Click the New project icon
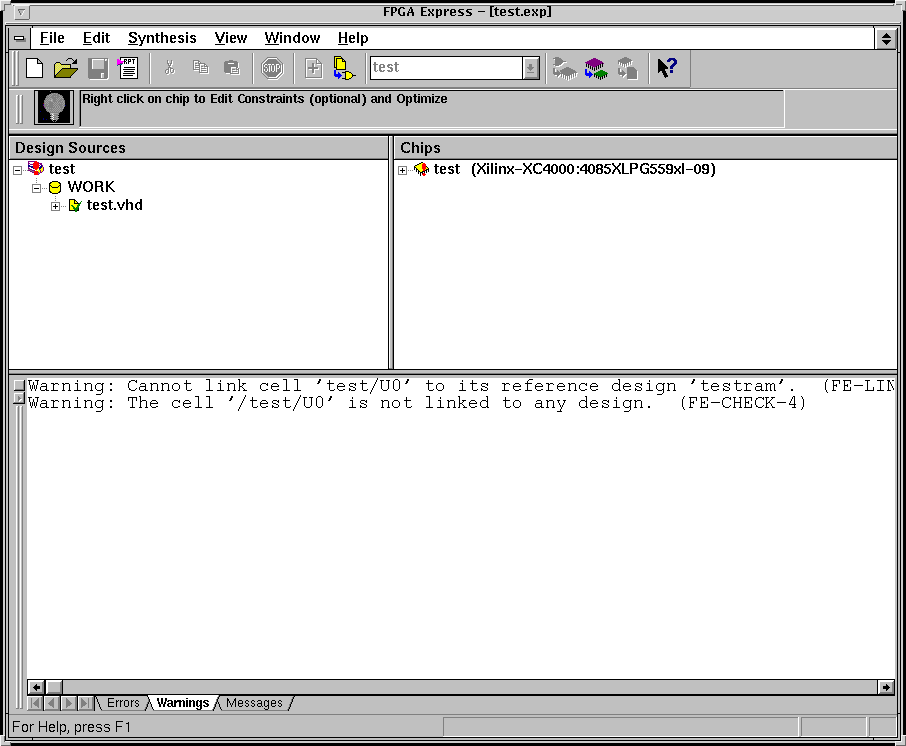 point(35,68)
